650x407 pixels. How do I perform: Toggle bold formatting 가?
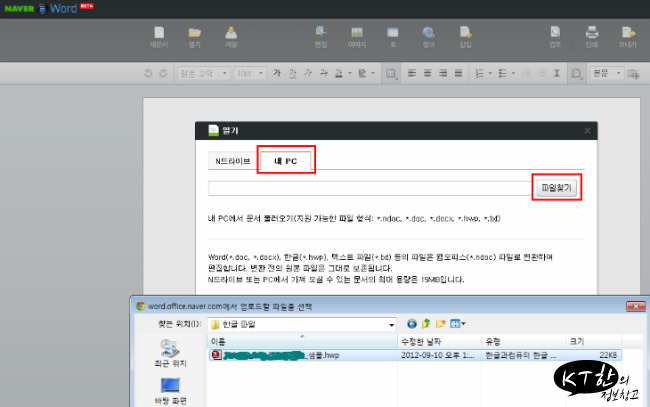(277, 73)
